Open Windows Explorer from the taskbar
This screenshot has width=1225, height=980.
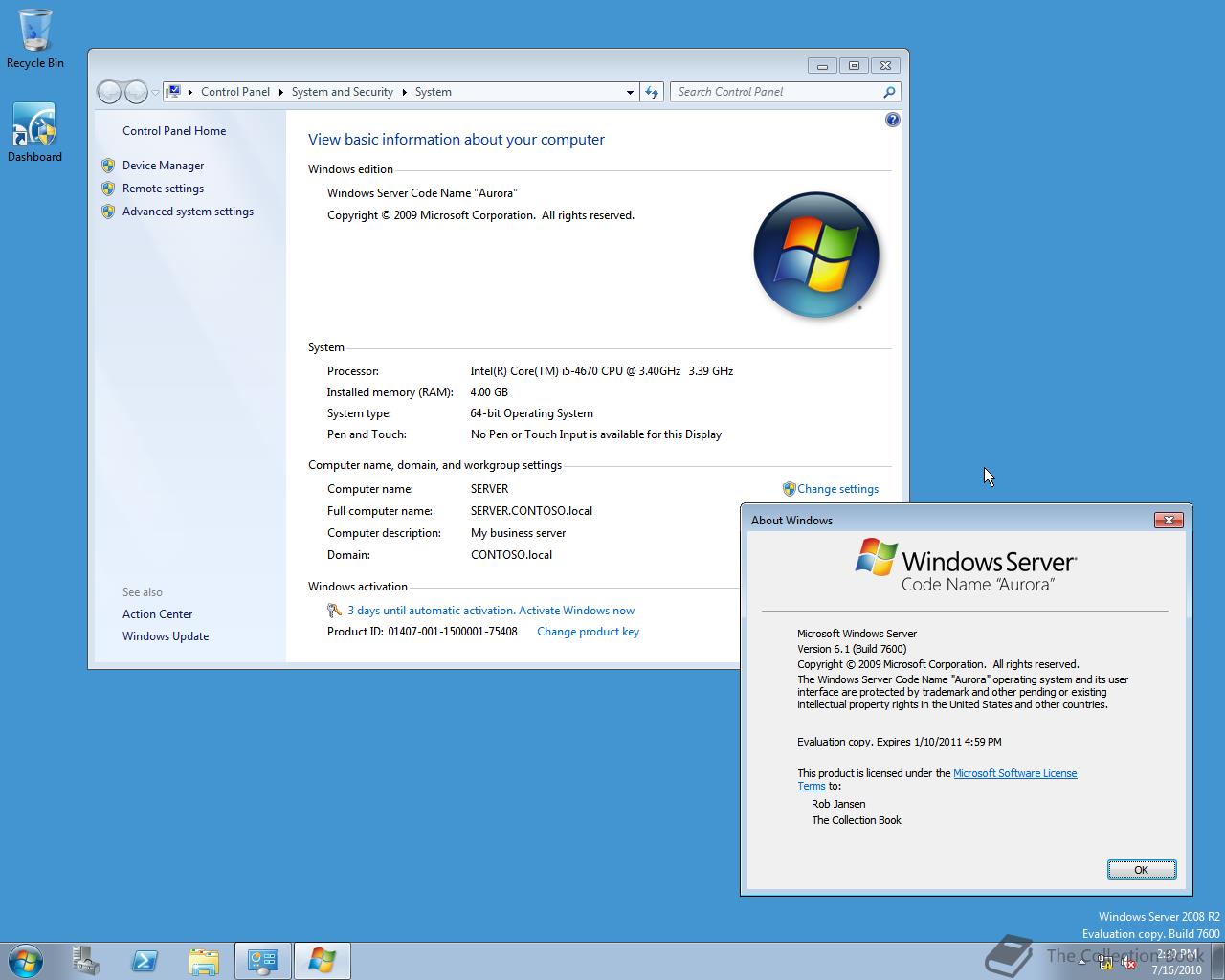pos(203,960)
